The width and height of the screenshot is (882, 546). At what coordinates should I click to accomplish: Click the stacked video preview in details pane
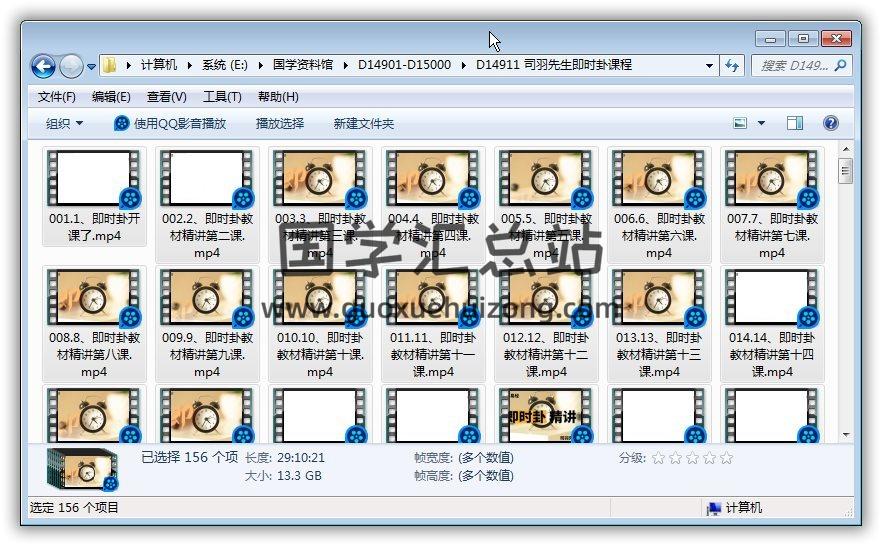point(83,470)
